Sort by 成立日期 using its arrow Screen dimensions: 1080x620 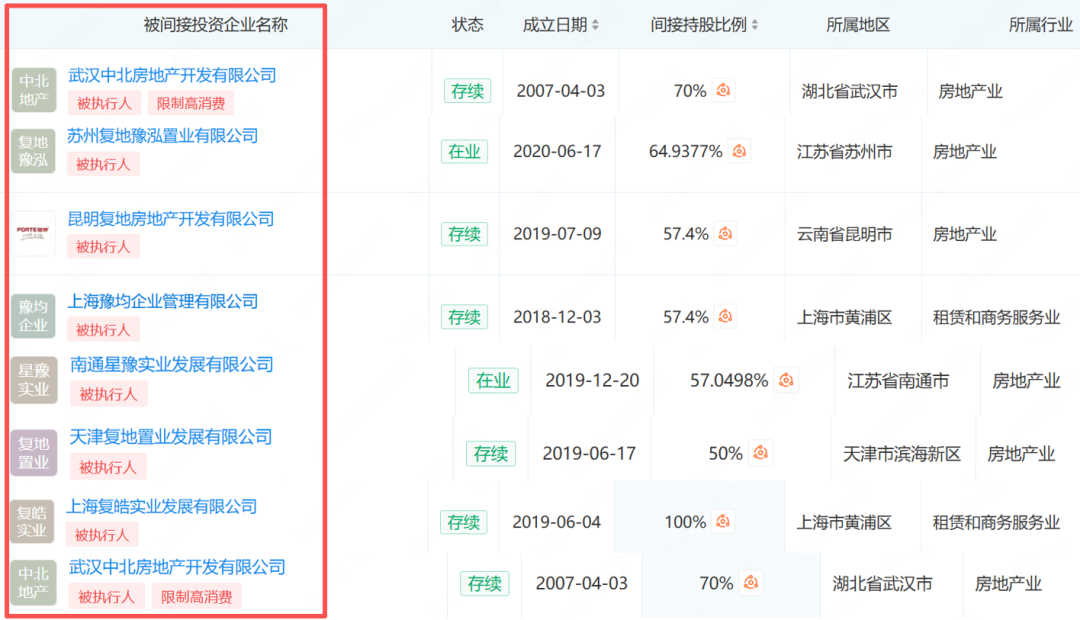point(596,25)
